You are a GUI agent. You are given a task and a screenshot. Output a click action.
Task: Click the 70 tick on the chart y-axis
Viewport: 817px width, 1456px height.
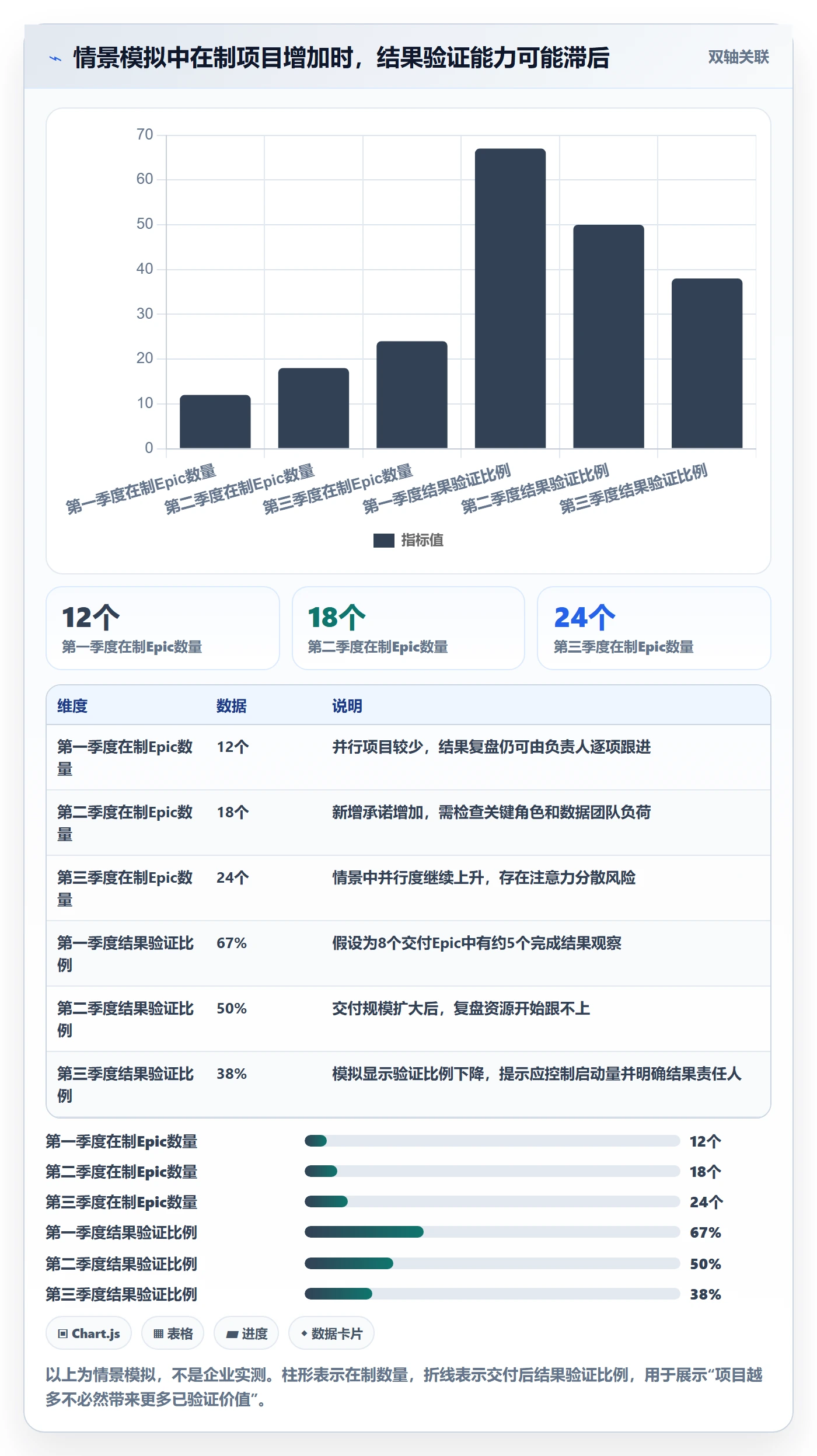point(145,135)
